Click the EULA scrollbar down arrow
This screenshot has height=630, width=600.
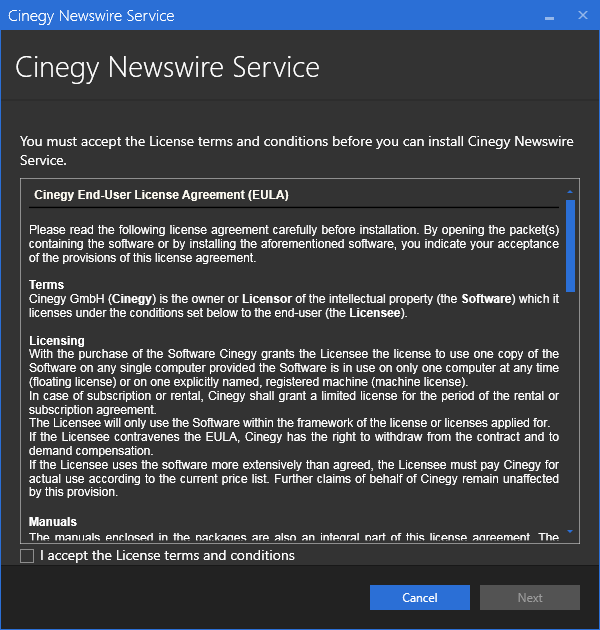(570, 531)
